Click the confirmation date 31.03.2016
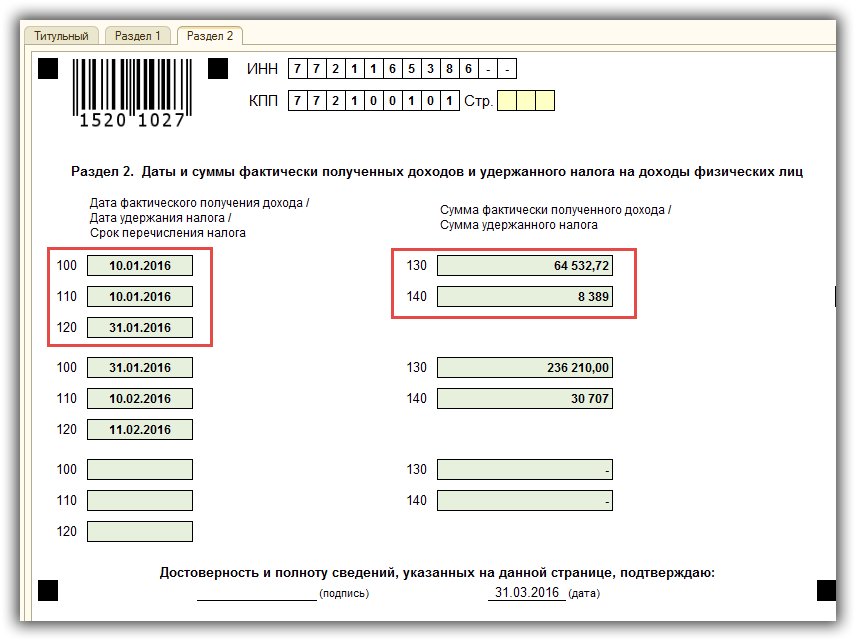 coord(526,593)
